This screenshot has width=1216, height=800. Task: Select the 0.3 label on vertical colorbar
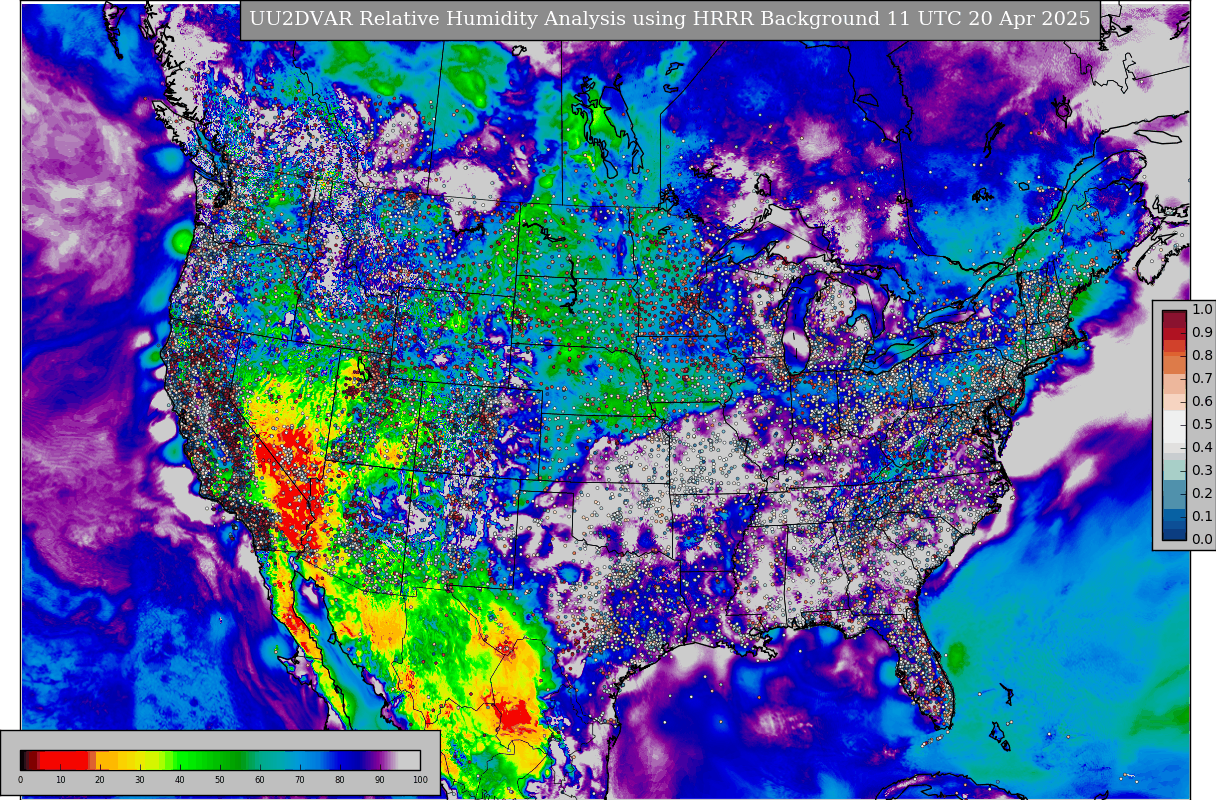click(x=1202, y=470)
